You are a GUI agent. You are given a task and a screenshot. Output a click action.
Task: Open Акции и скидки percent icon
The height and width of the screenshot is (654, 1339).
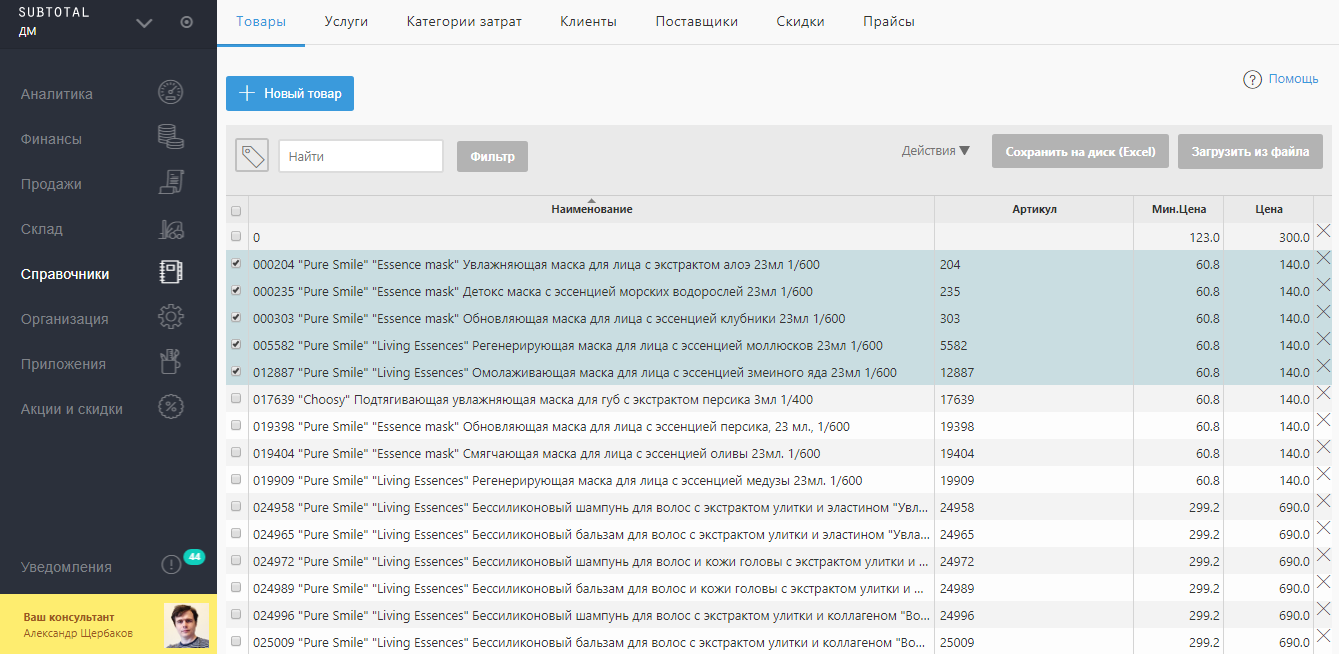(171, 408)
